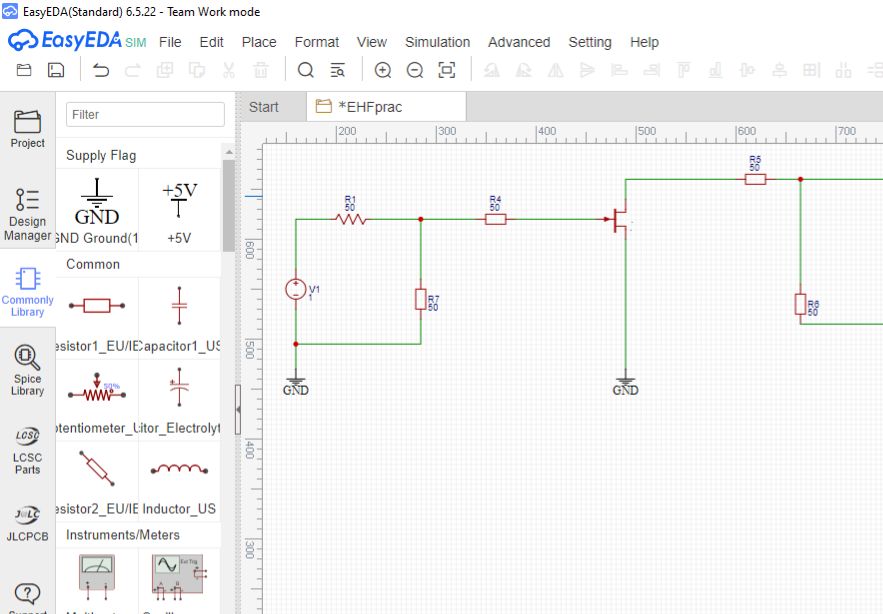
Task: Save the schematic with the disk icon
Action: [x=56, y=70]
